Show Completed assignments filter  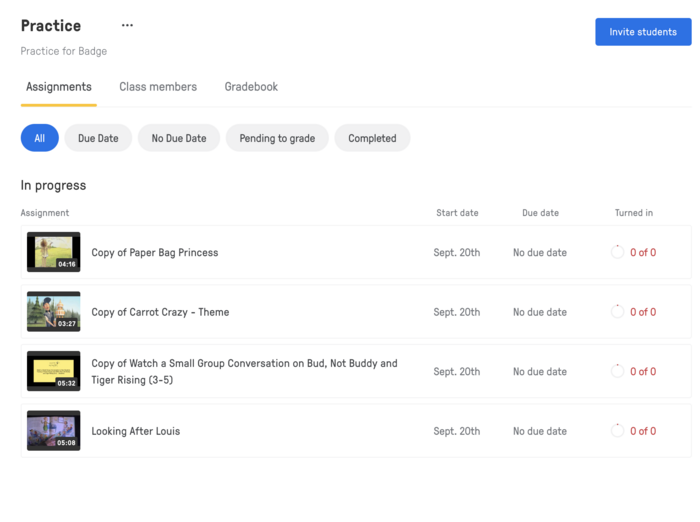coord(372,138)
